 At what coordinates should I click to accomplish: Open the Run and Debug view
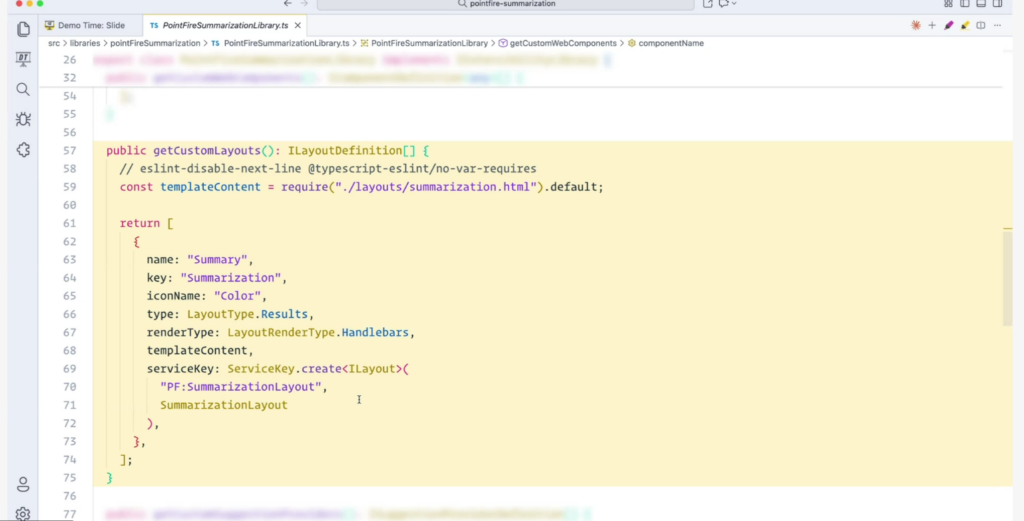click(23, 119)
